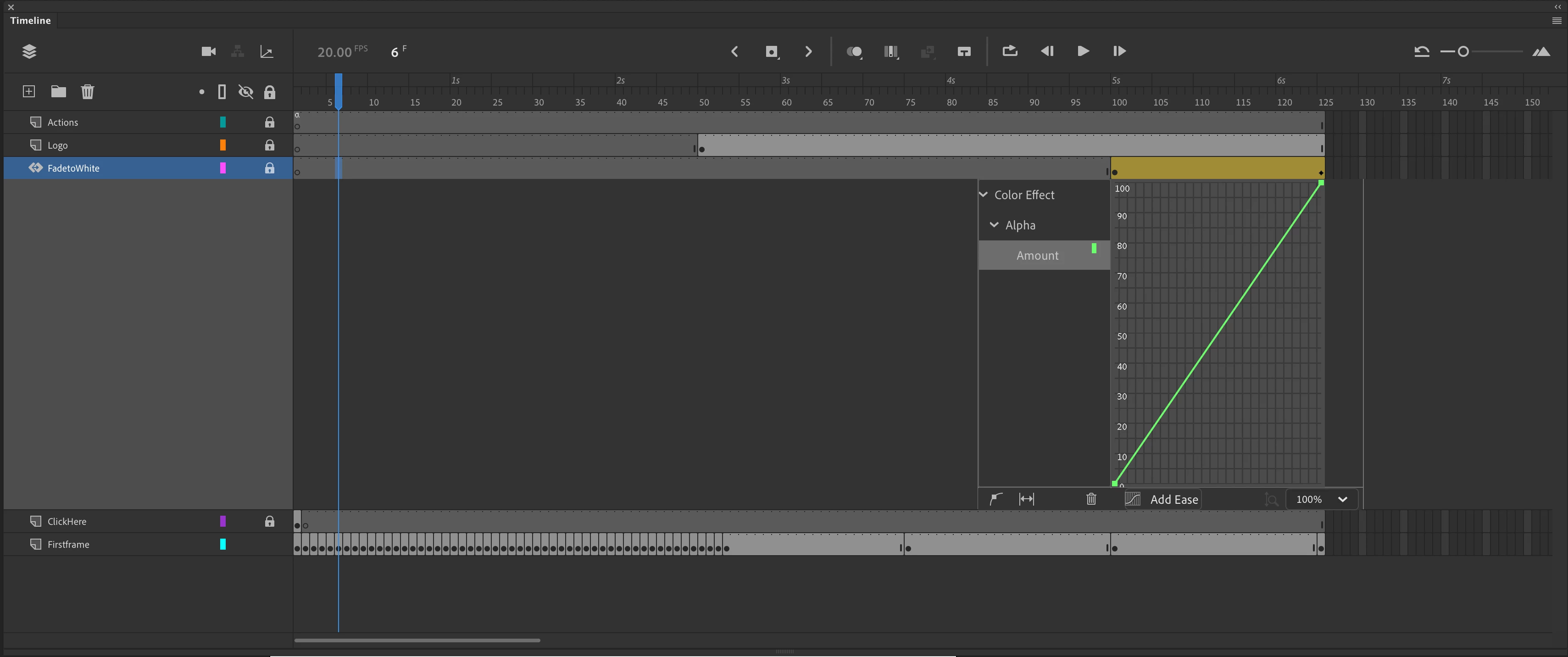Click the timeline zoom slider handle

click(x=1462, y=52)
